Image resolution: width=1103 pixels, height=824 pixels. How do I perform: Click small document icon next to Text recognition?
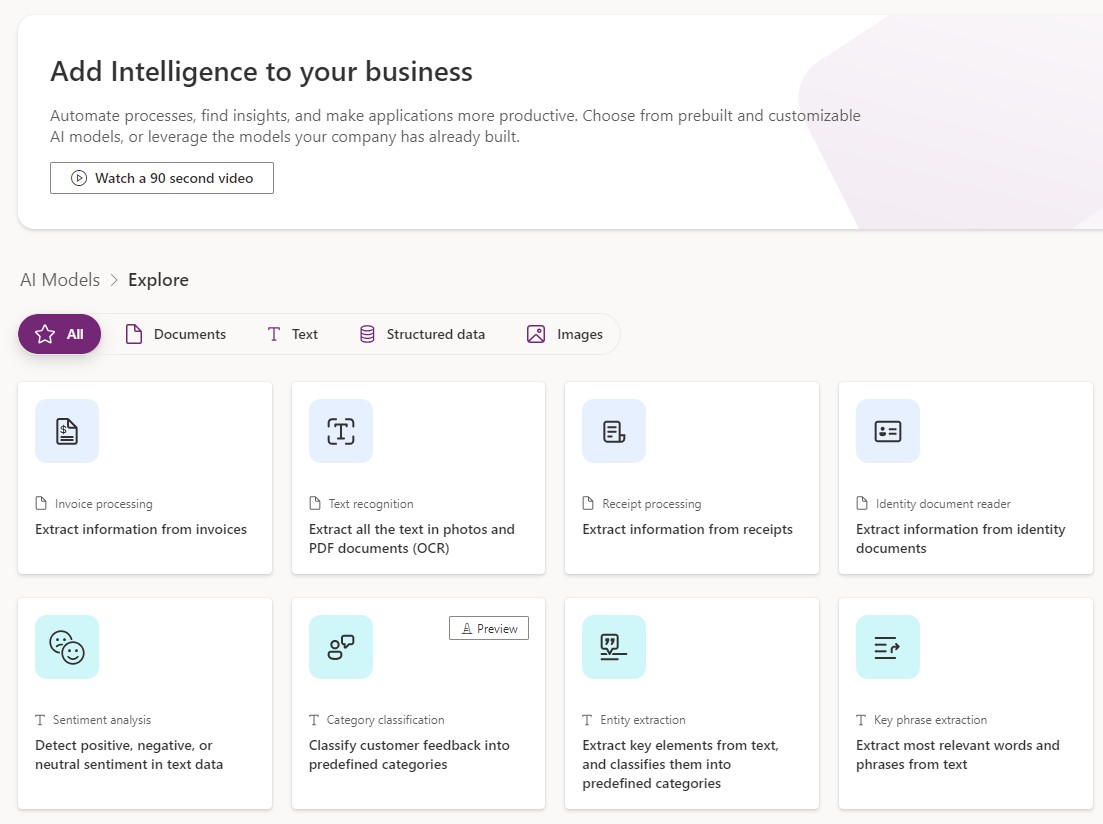(314, 503)
